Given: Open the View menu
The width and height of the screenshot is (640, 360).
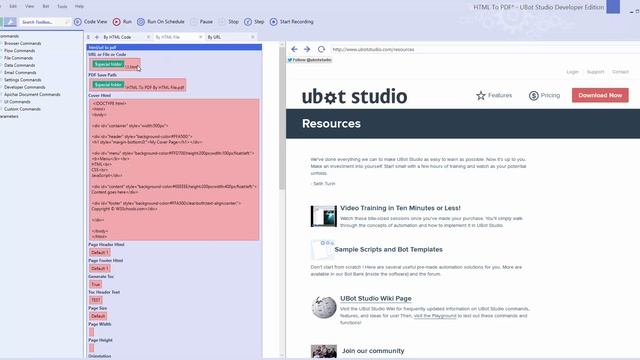Looking at the screenshot, I should (29, 7).
